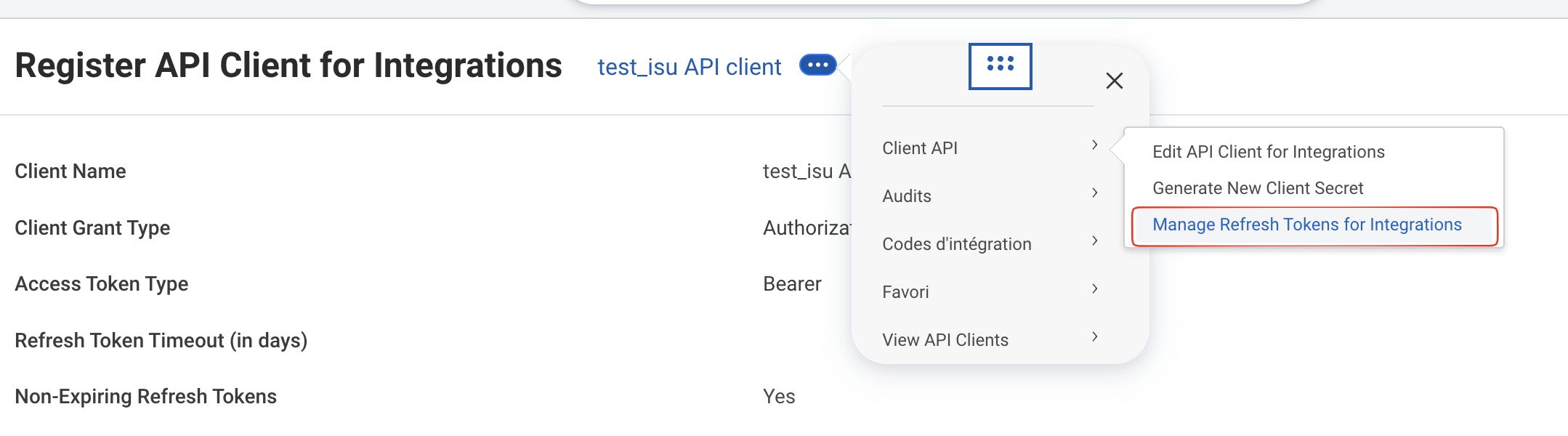Expand the Audits chevron arrow
The image size is (1568, 436).
pyautogui.click(x=1094, y=193)
